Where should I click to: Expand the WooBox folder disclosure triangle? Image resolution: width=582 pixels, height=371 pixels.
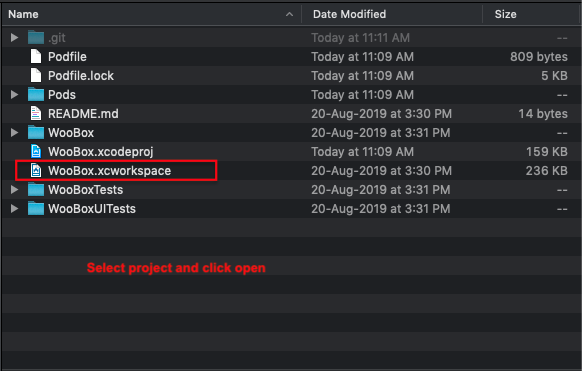tap(14, 132)
